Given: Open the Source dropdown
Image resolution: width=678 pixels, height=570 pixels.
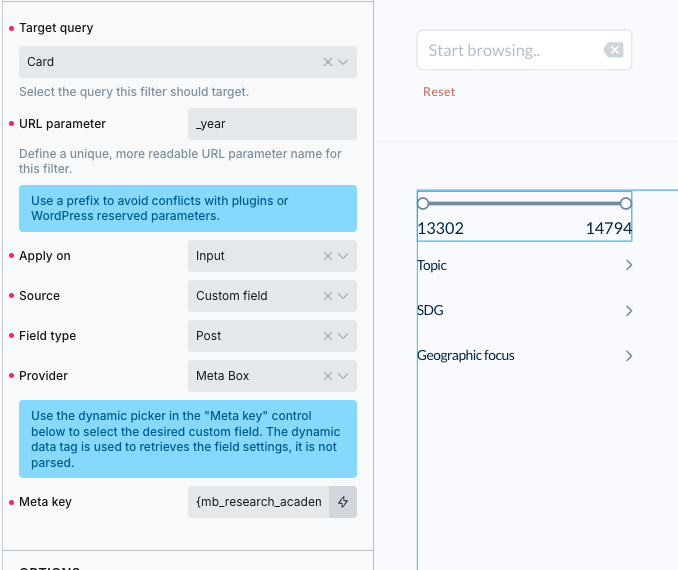Looking at the screenshot, I should tap(344, 296).
